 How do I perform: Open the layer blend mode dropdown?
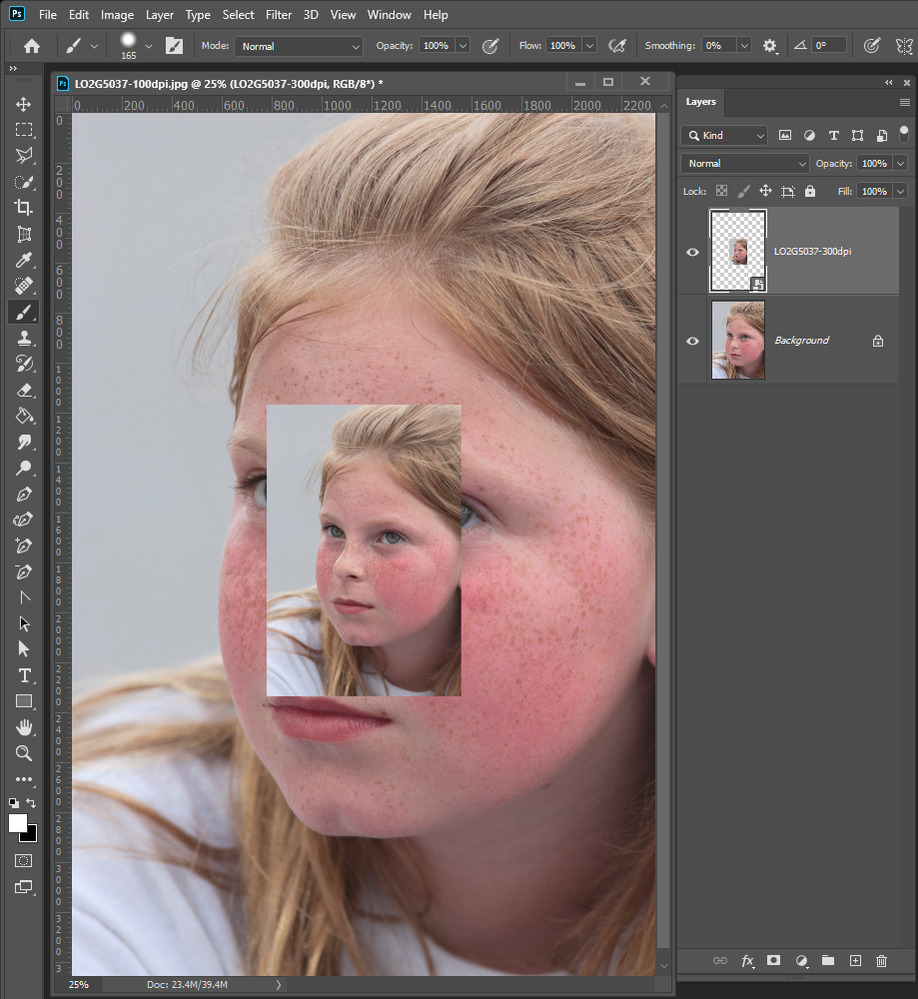point(745,164)
